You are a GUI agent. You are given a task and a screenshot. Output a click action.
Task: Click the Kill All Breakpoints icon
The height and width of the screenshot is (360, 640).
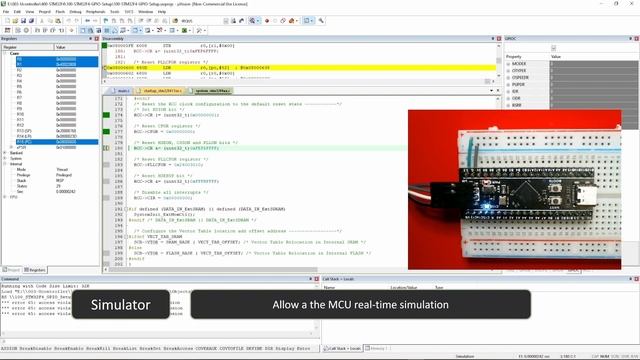(291, 20)
